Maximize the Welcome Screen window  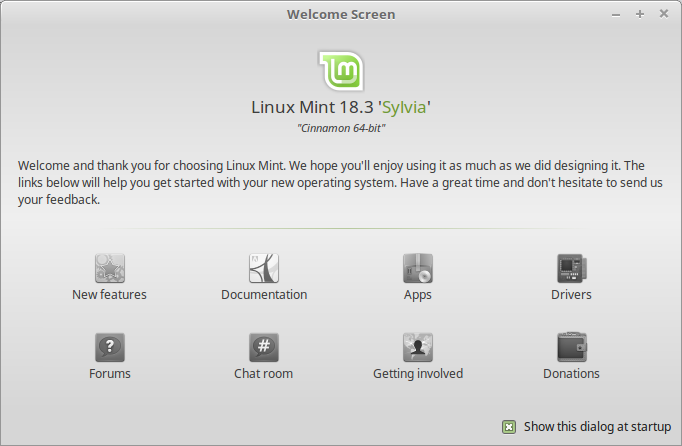(640, 14)
